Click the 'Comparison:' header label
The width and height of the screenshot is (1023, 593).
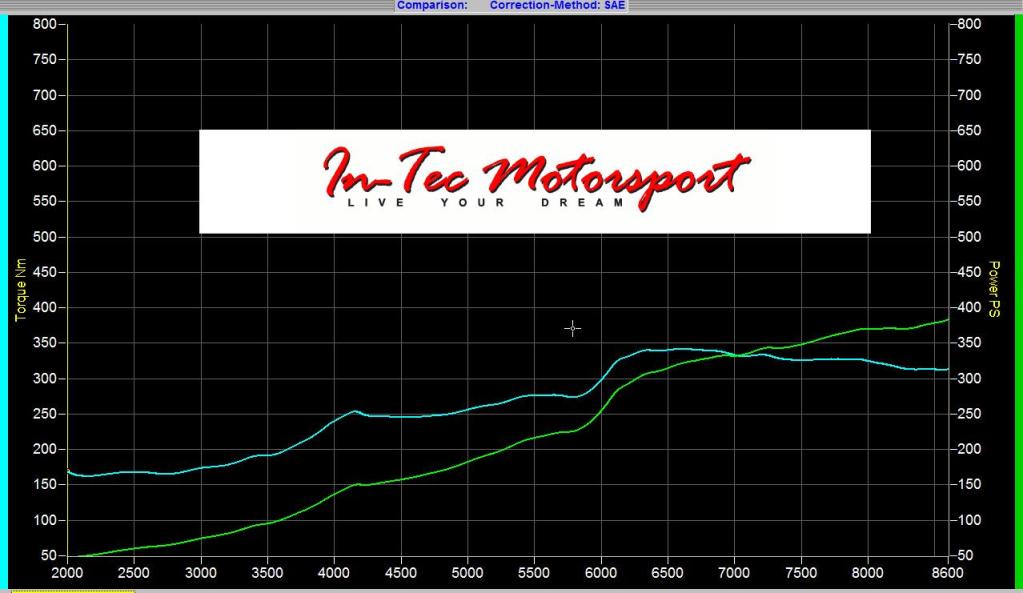click(x=432, y=5)
